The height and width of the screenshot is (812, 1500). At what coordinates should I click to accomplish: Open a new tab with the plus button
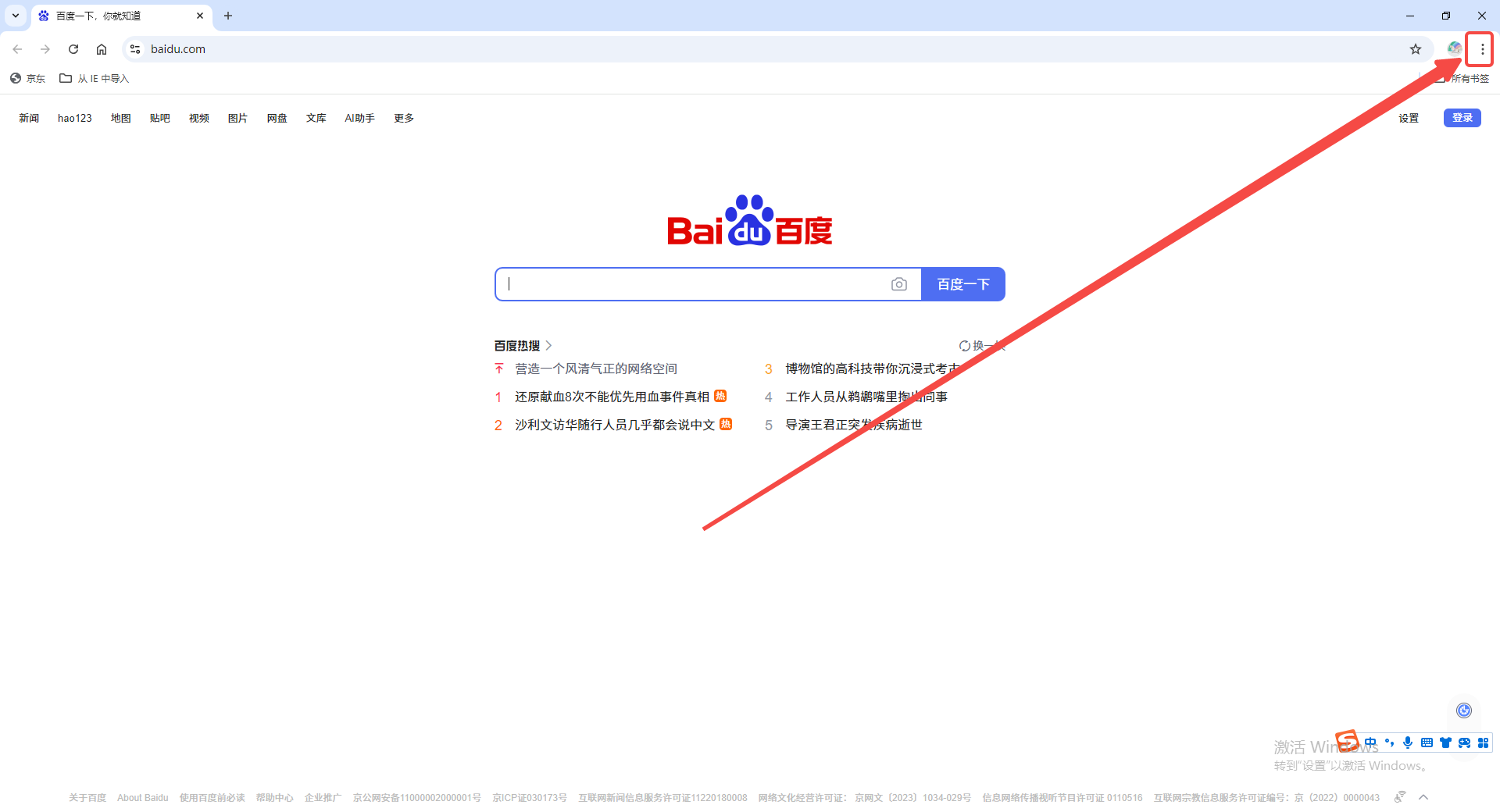click(x=228, y=16)
